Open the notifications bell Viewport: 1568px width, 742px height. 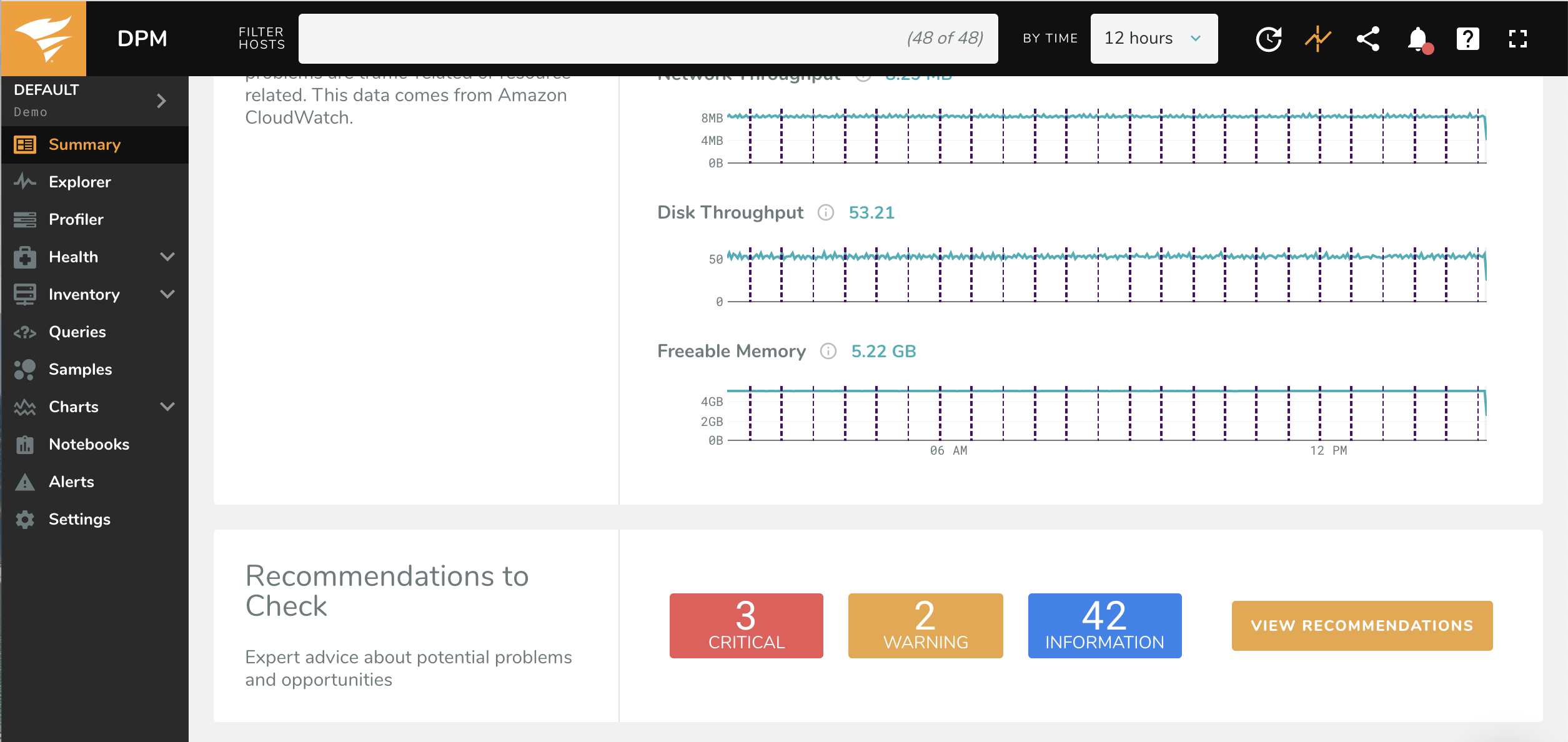(x=1418, y=39)
